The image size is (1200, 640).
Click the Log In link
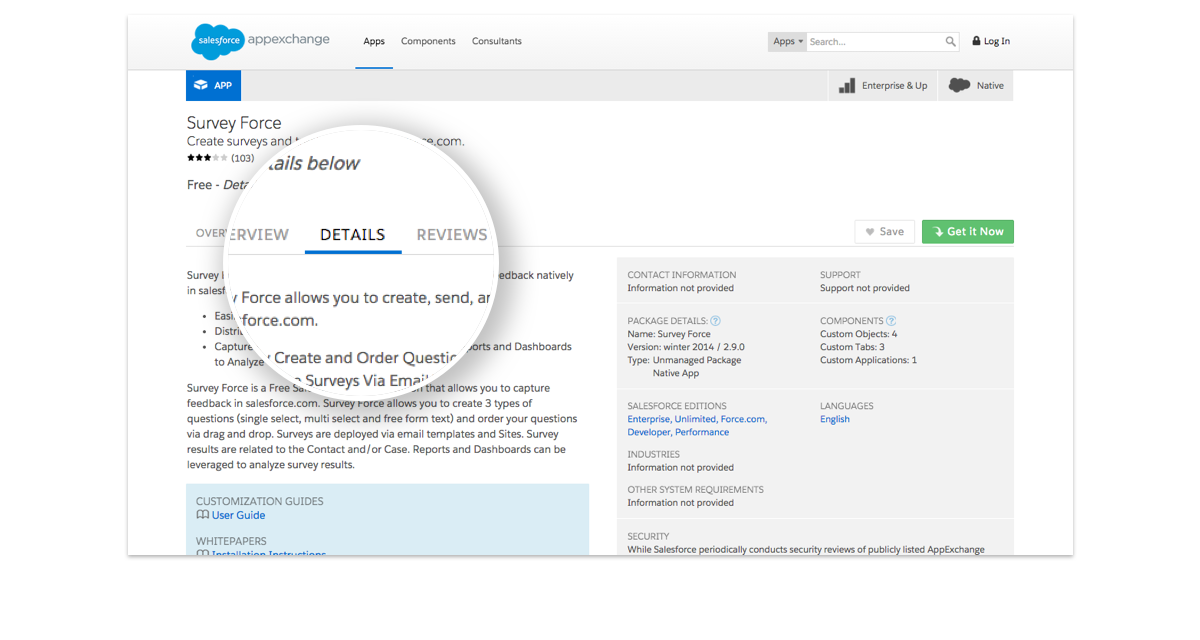[997, 42]
